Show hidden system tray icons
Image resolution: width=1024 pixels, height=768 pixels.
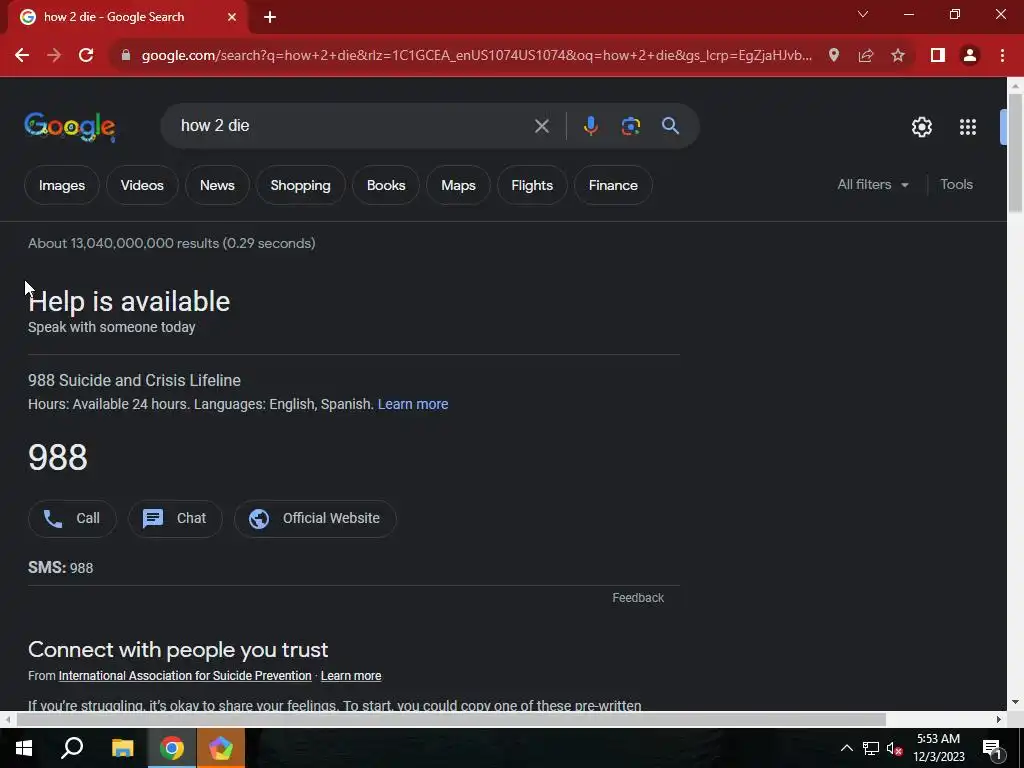(846, 748)
